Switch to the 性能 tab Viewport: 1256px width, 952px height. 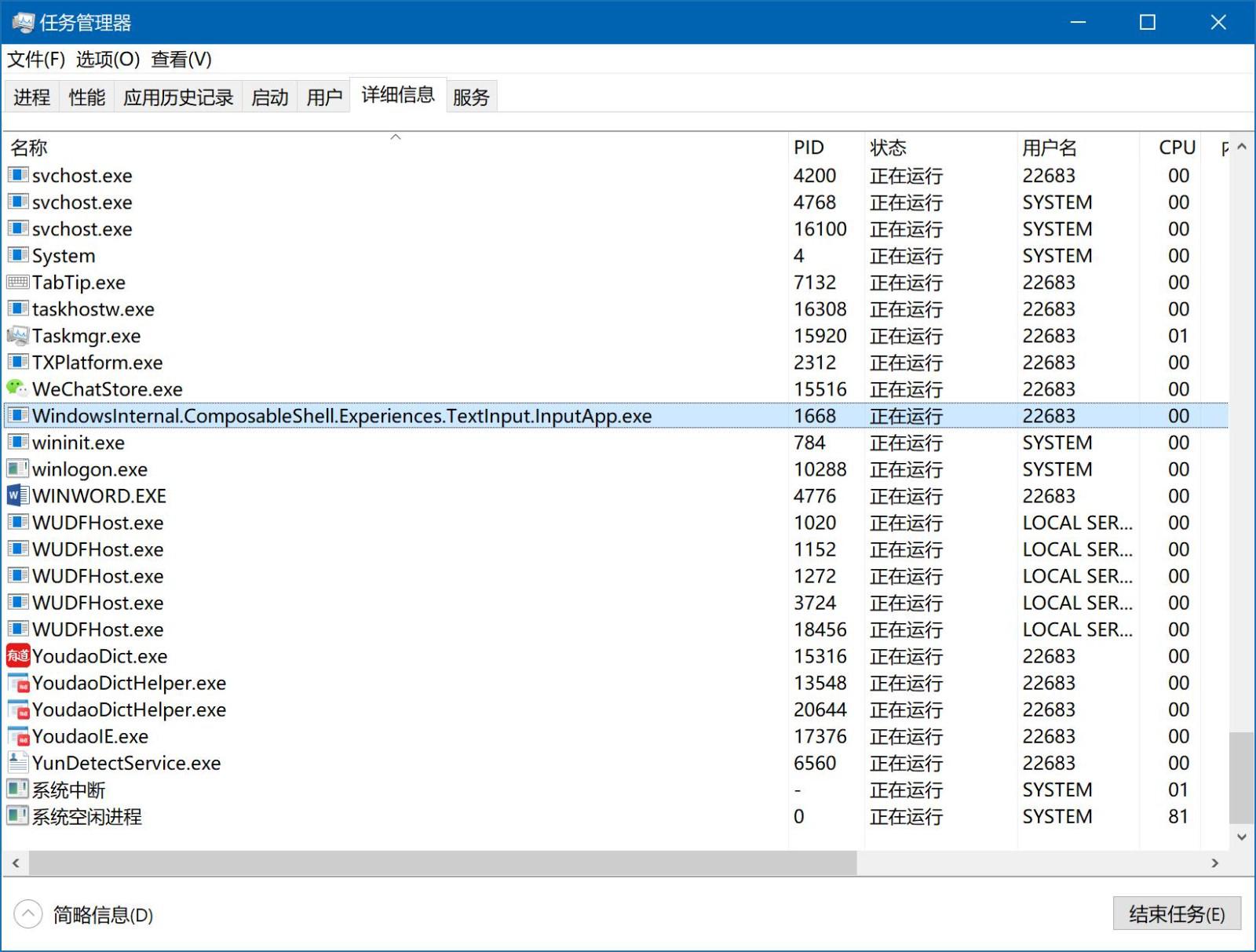pyautogui.click(x=86, y=97)
